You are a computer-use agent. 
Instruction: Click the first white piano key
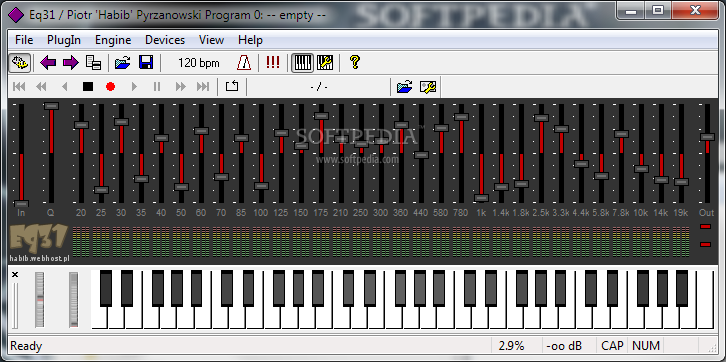(99, 318)
